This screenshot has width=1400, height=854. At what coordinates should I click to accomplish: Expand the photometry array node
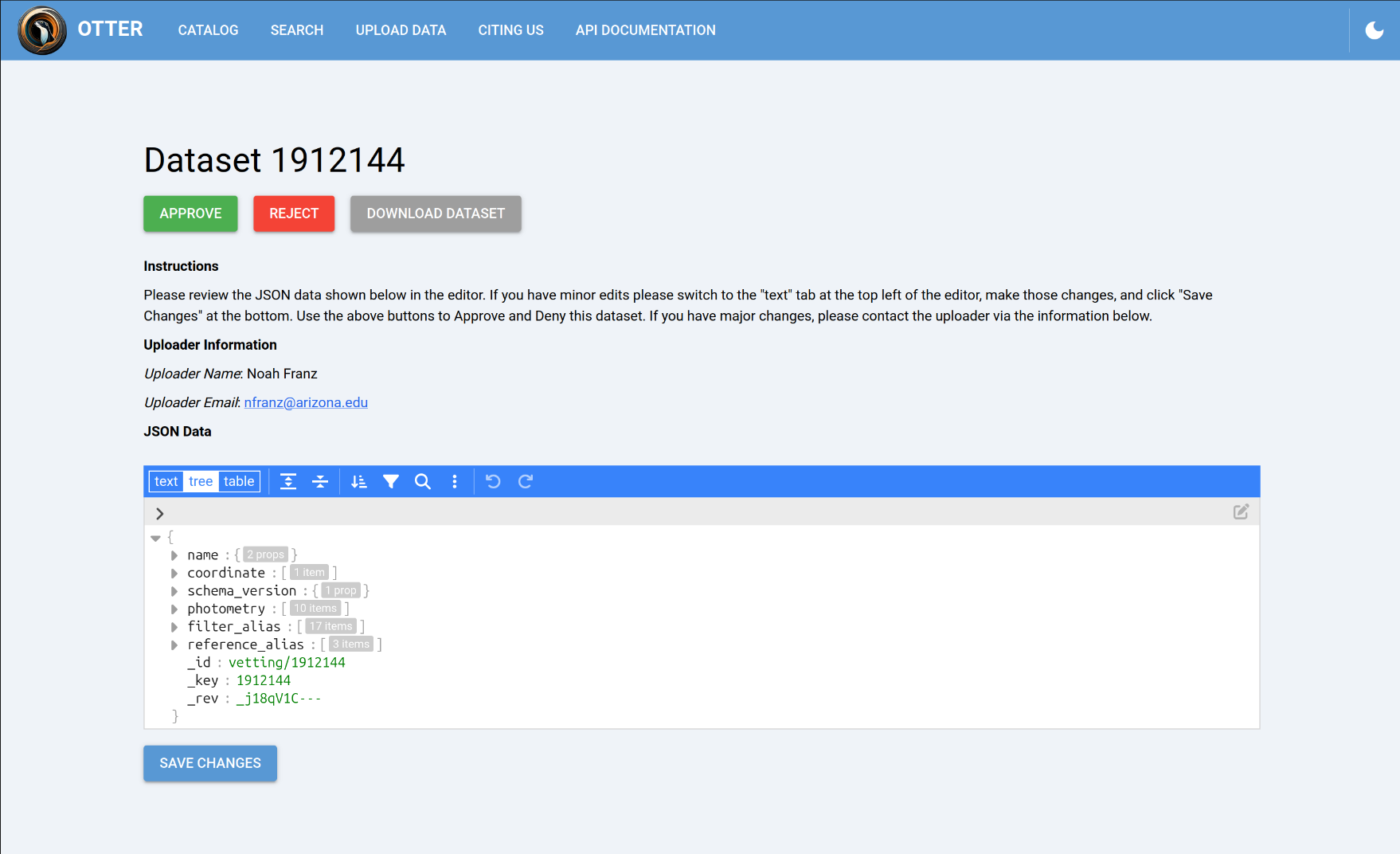point(174,609)
